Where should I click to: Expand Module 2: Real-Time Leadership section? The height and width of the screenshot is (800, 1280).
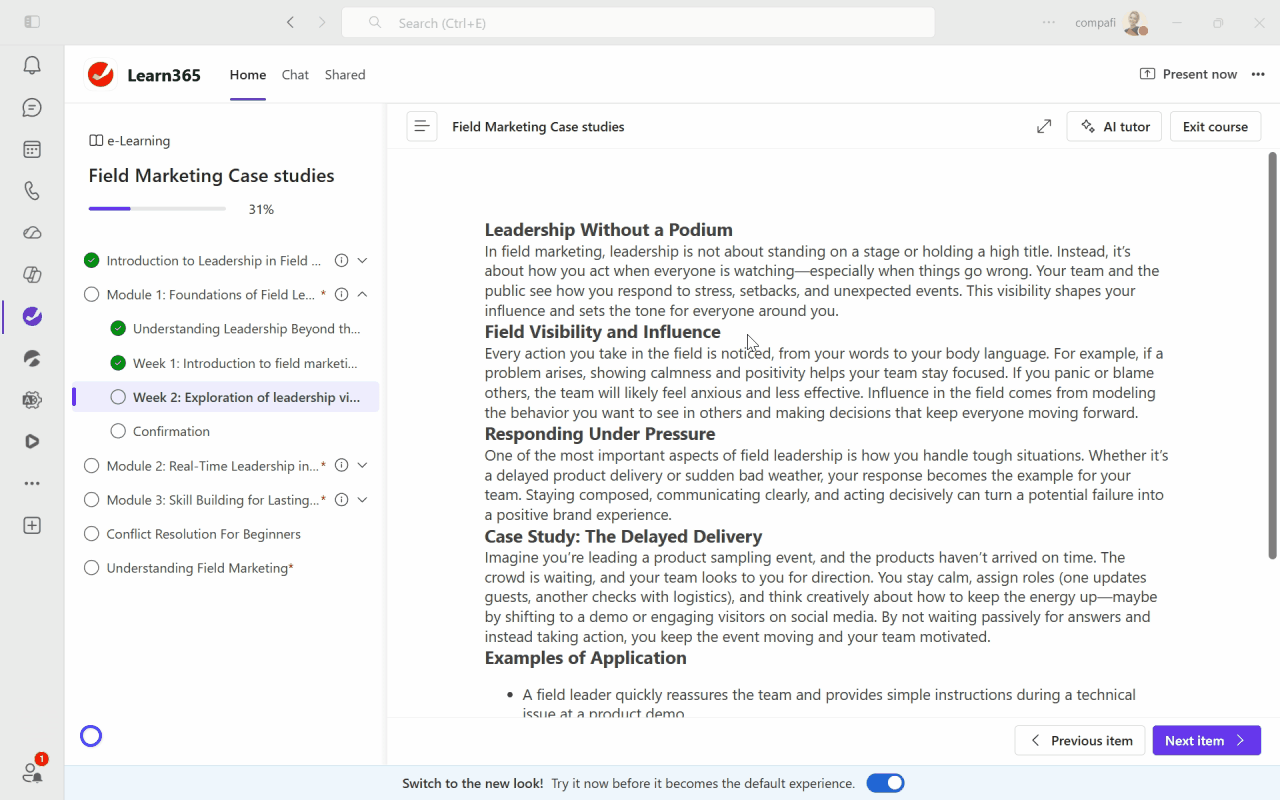point(362,465)
